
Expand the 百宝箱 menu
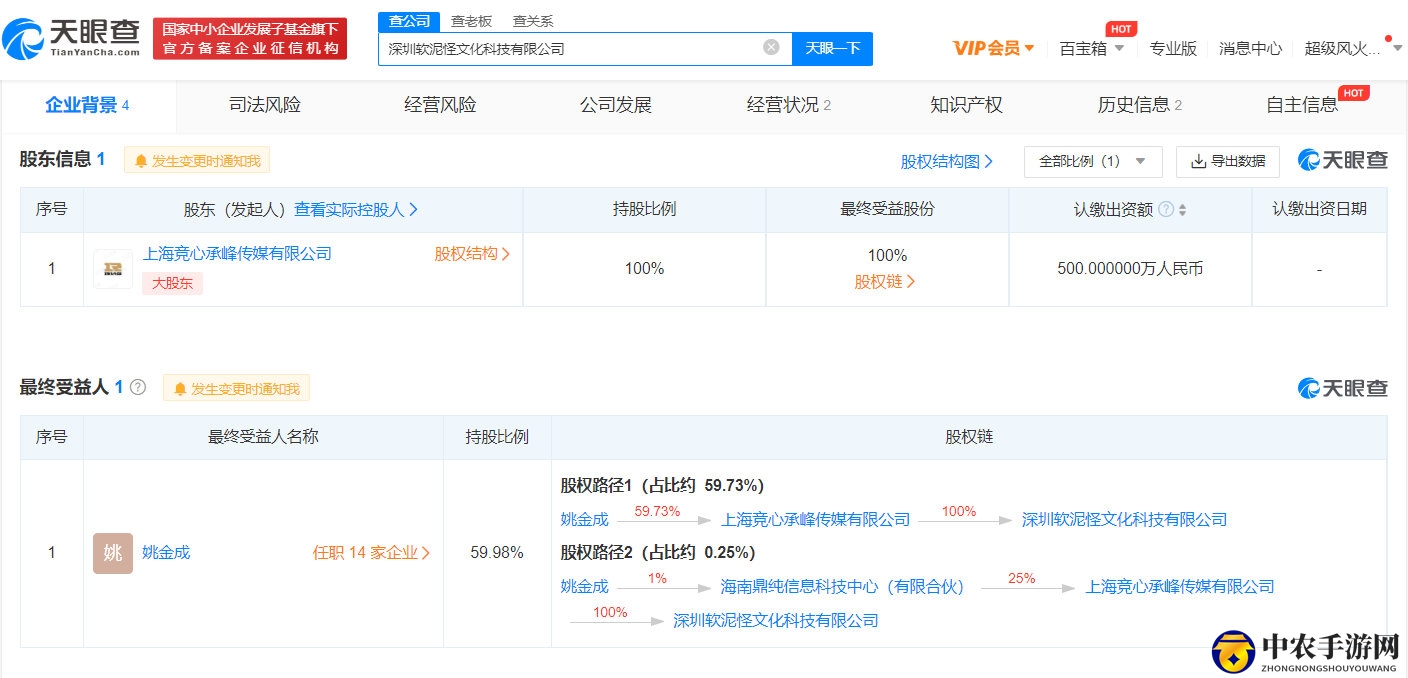[x=1092, y=48]
